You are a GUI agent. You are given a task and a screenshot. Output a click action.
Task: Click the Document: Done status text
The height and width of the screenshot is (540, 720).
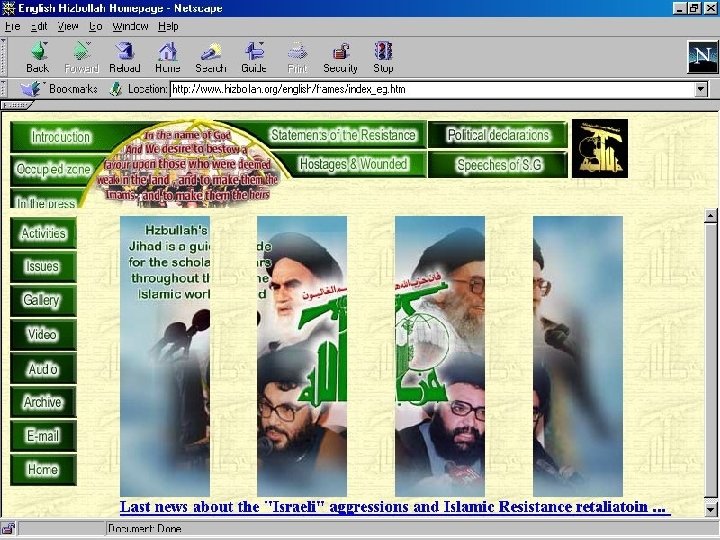pos(145,529)
